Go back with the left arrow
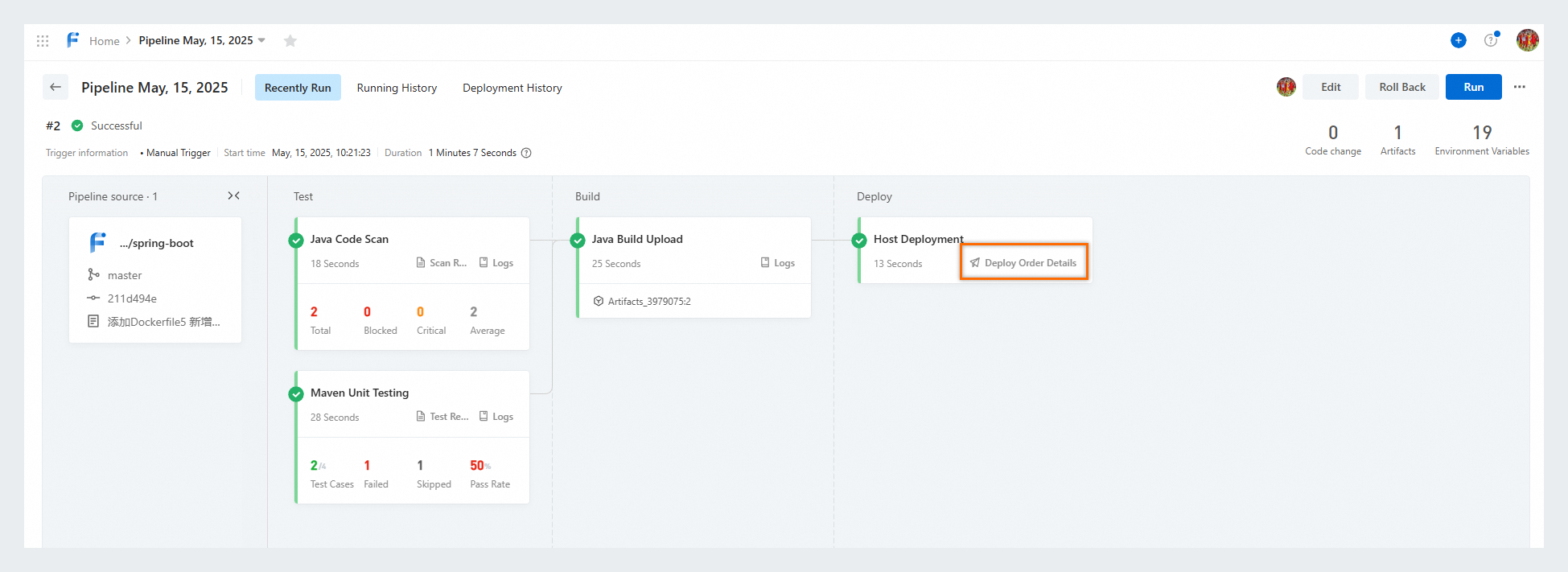Screen dimensions: 1568x572 pos(56,87)
